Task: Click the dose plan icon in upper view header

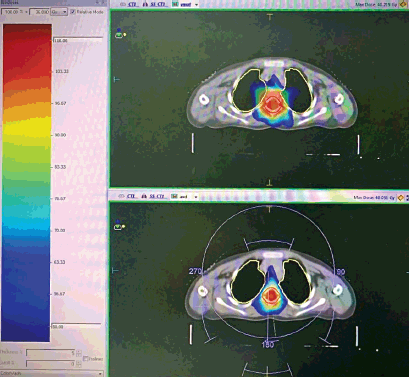Action: pyautogui.click(x=175, y=4)
